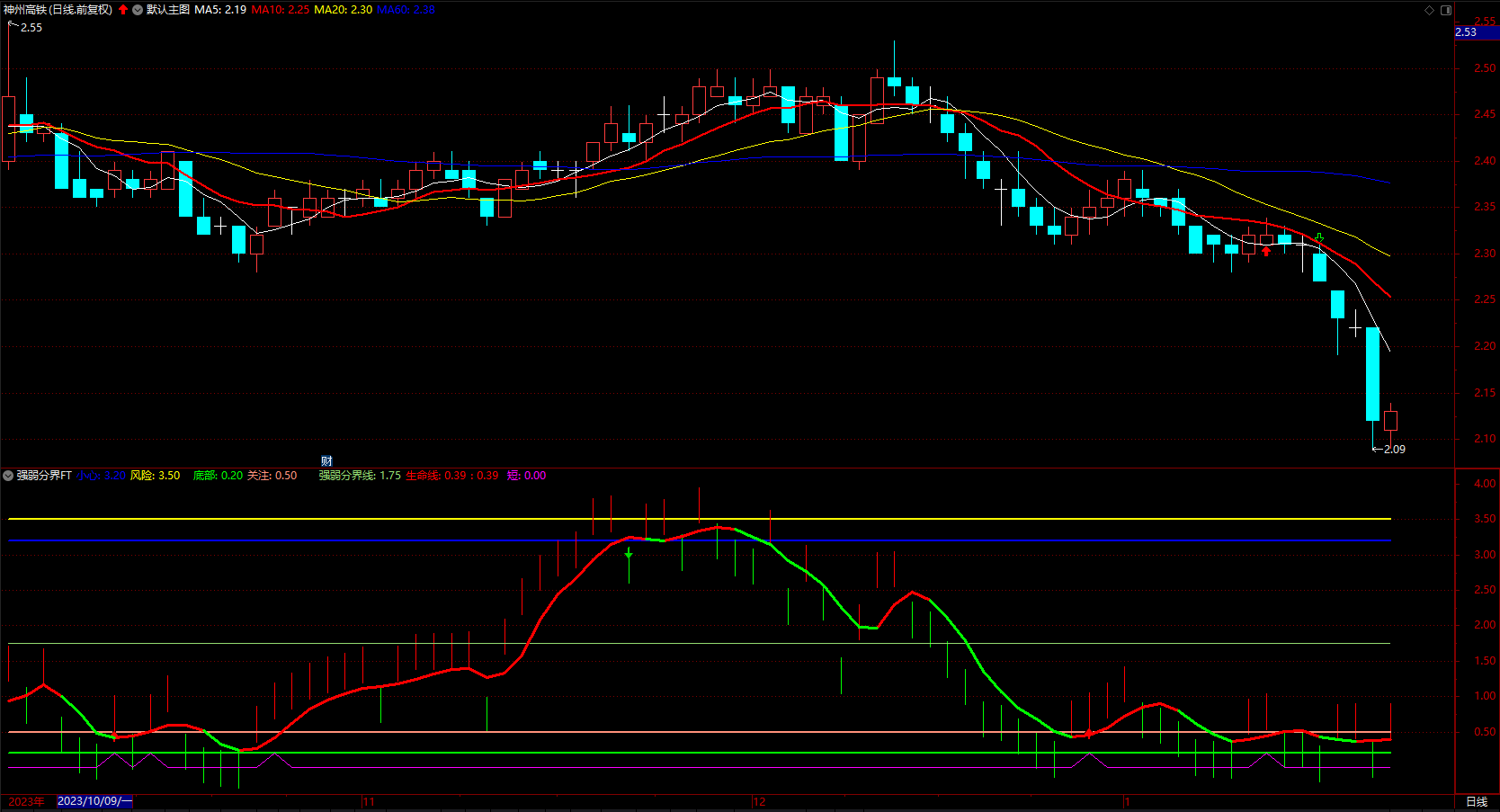The width and height of the screenshot is (1500, 812).
Task: Click the 2.53 highlighted price label
Action: (1477, 32)
